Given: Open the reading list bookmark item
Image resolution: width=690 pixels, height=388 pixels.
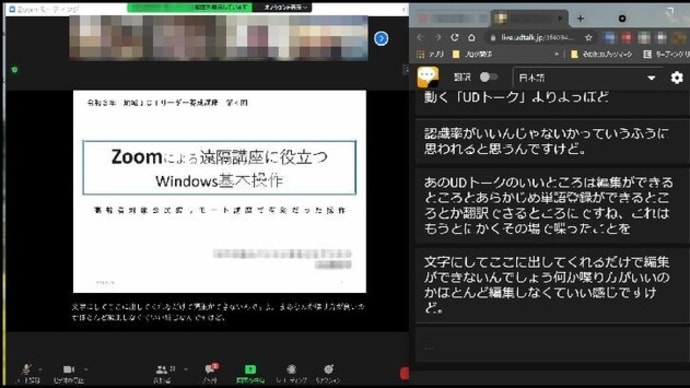Looking at the screenshot, I should pos(666,54).
